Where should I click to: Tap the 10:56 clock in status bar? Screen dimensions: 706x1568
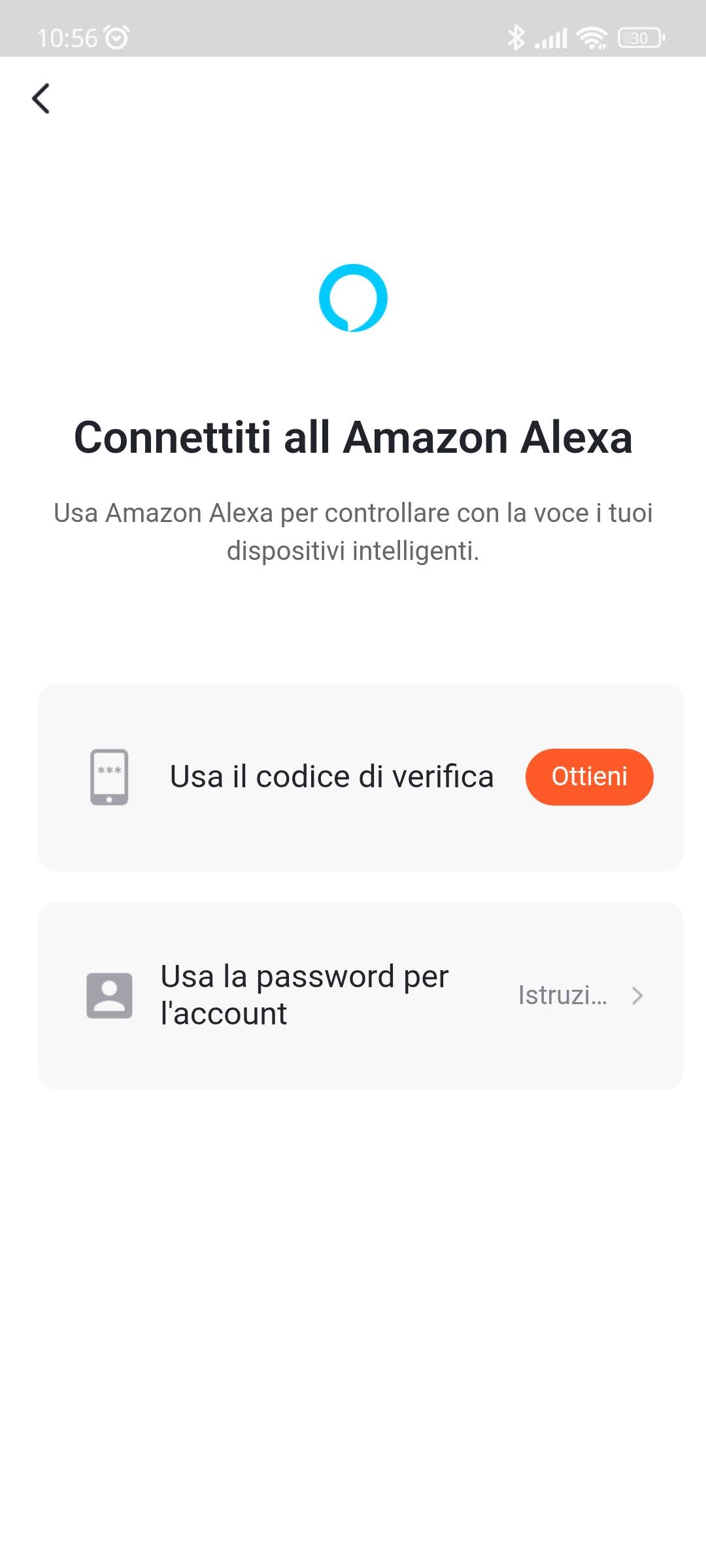click(67, 38)
